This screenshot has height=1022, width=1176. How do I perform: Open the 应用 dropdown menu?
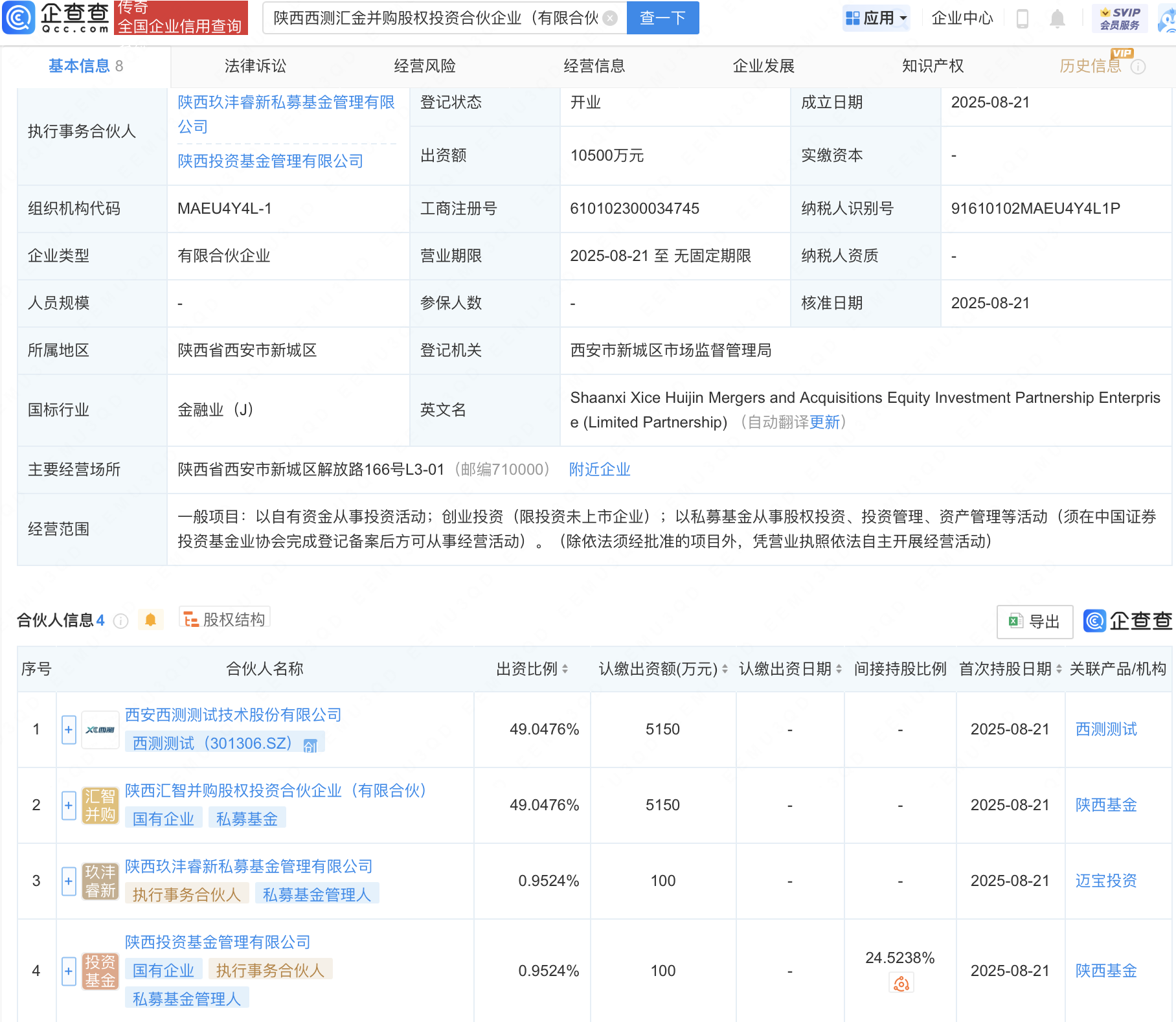click(x=876, y=18)
